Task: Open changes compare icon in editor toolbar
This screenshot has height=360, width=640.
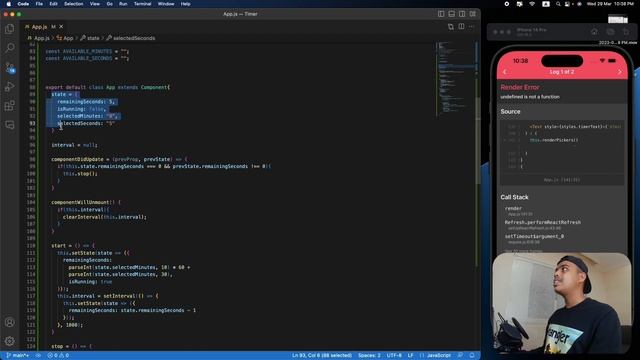Action: 451,27
